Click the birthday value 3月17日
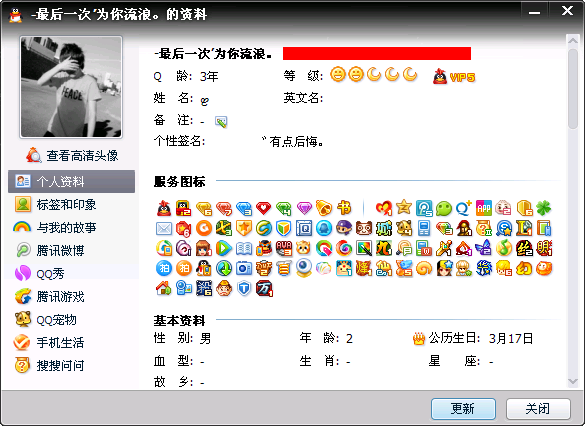This screenshot has height=426, width=585. [511, 338]
